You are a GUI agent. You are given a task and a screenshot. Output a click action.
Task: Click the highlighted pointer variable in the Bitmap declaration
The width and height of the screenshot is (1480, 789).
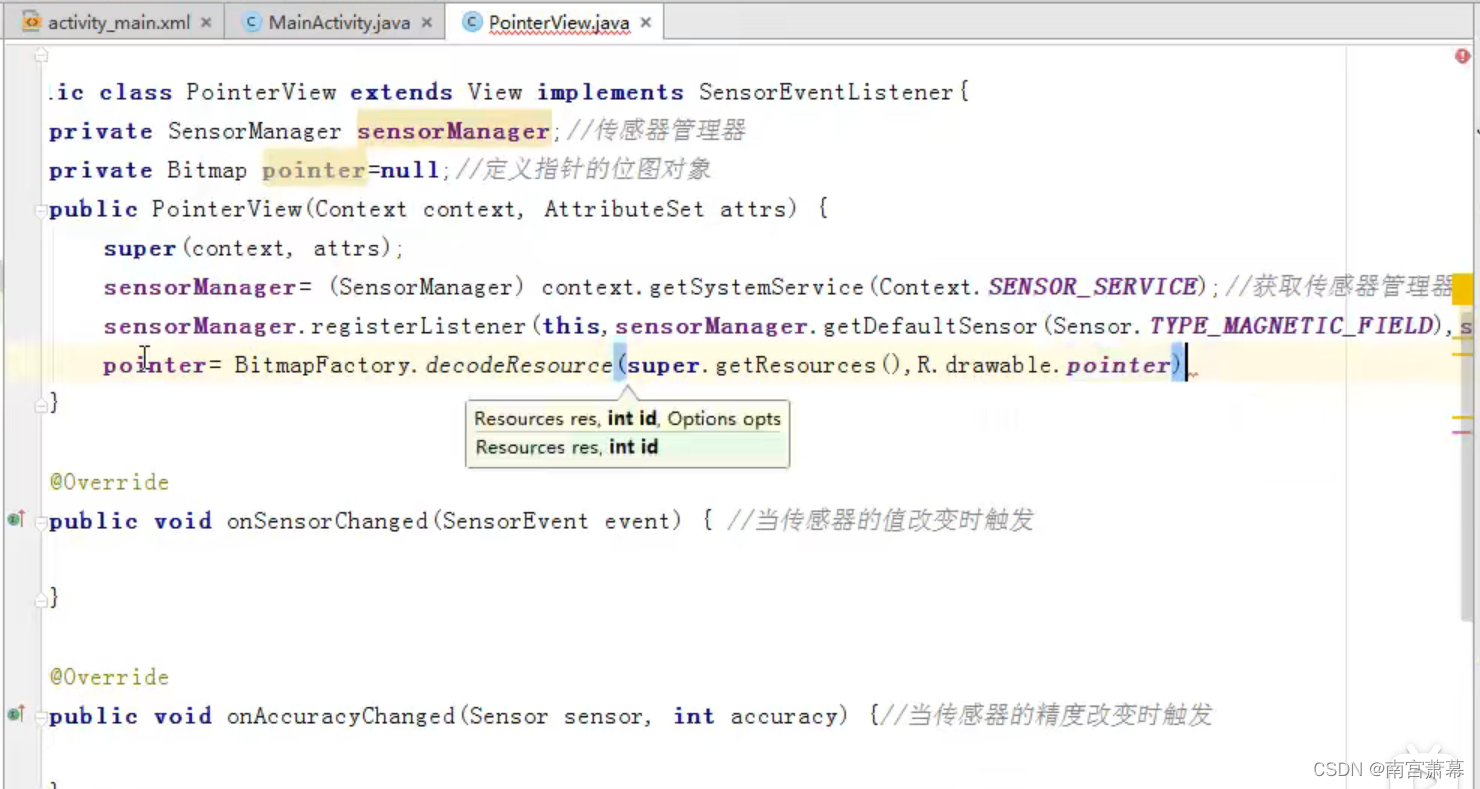pos(314,170)
